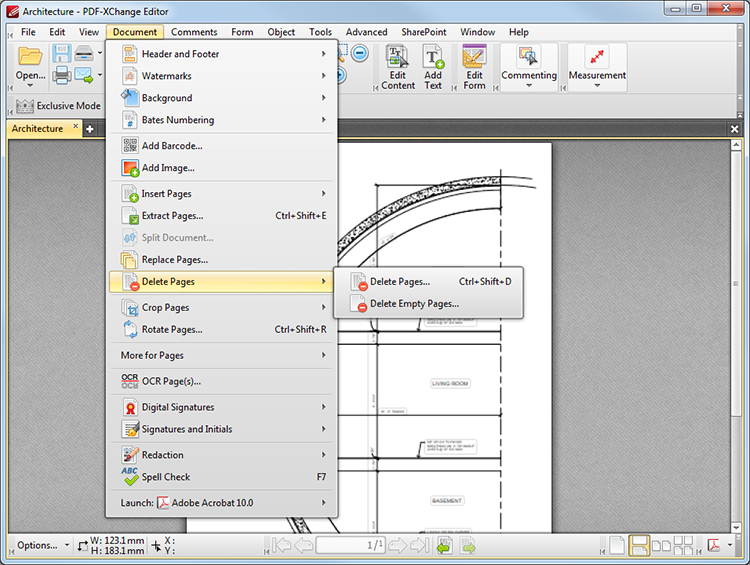The width and height of the screenshot is (750, 565).
Task: Click the go to last page arrow
Action: (x=419, y=545)
